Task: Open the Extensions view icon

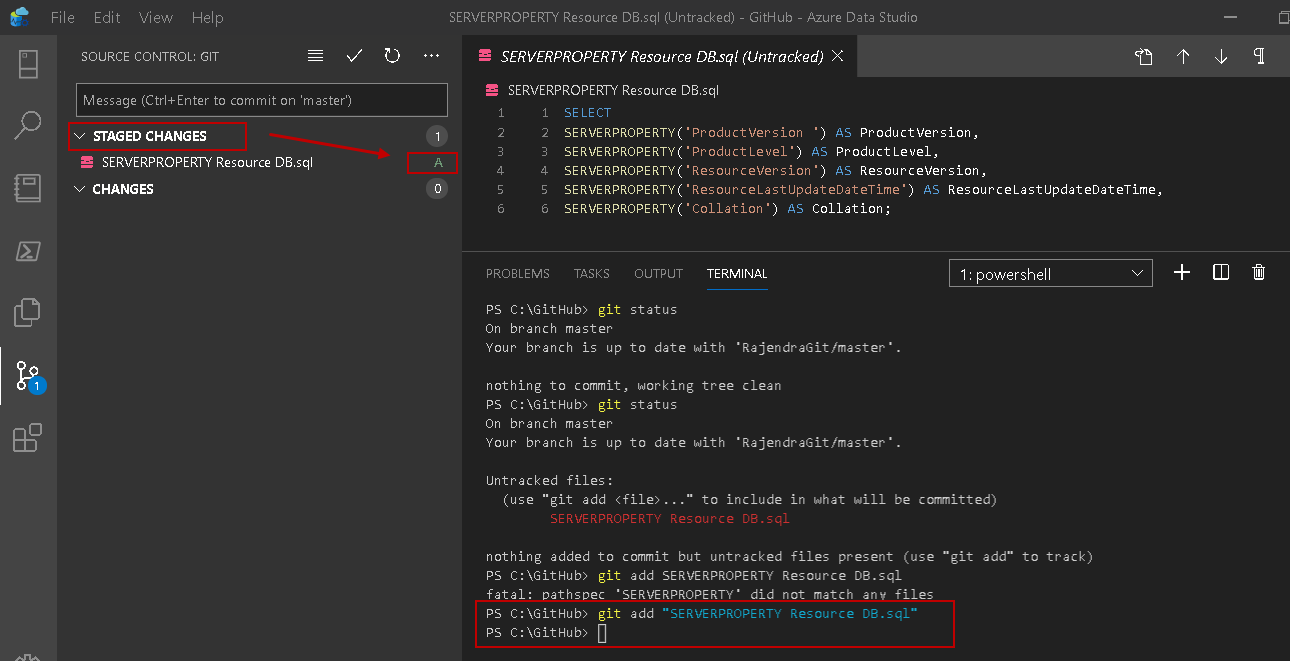Action: click(28, 438)
